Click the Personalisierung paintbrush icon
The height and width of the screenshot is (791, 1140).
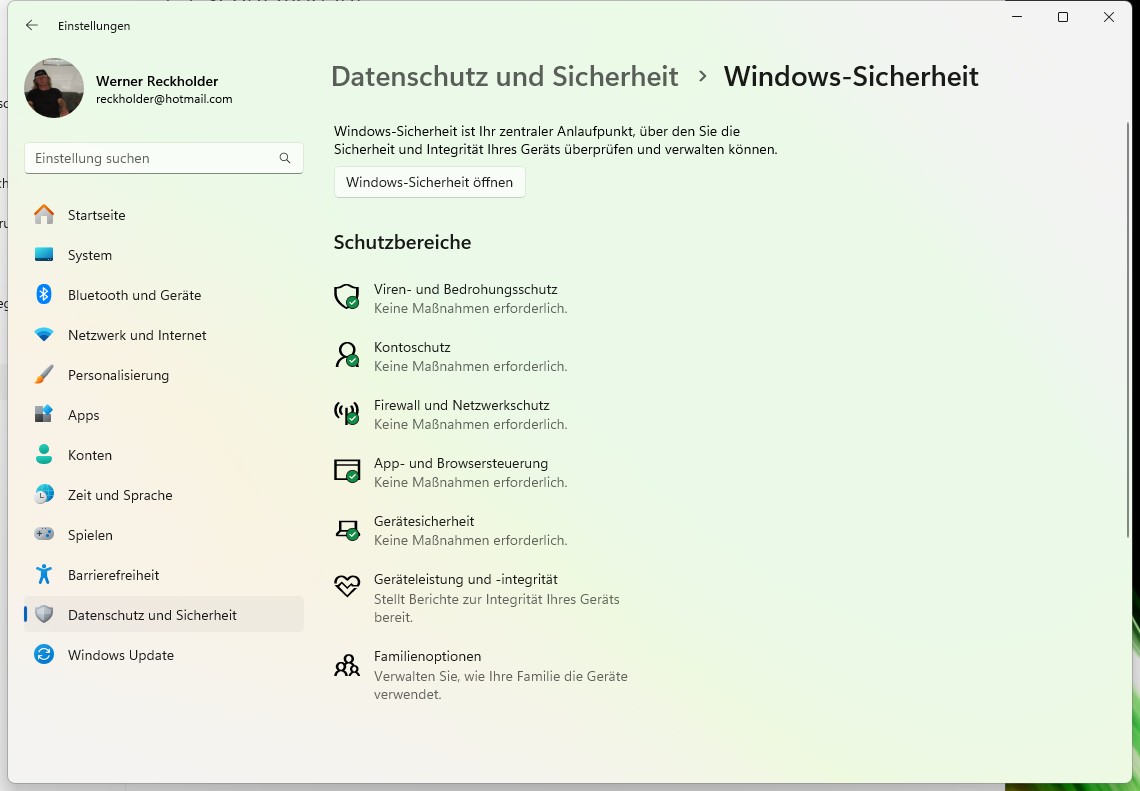44,374
